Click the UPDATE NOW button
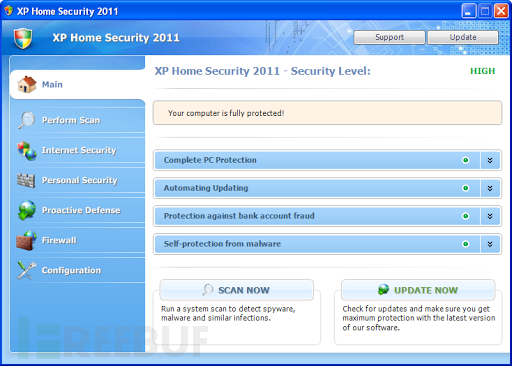This screenshot has height=366, width=512. click(x=418, y=290)
